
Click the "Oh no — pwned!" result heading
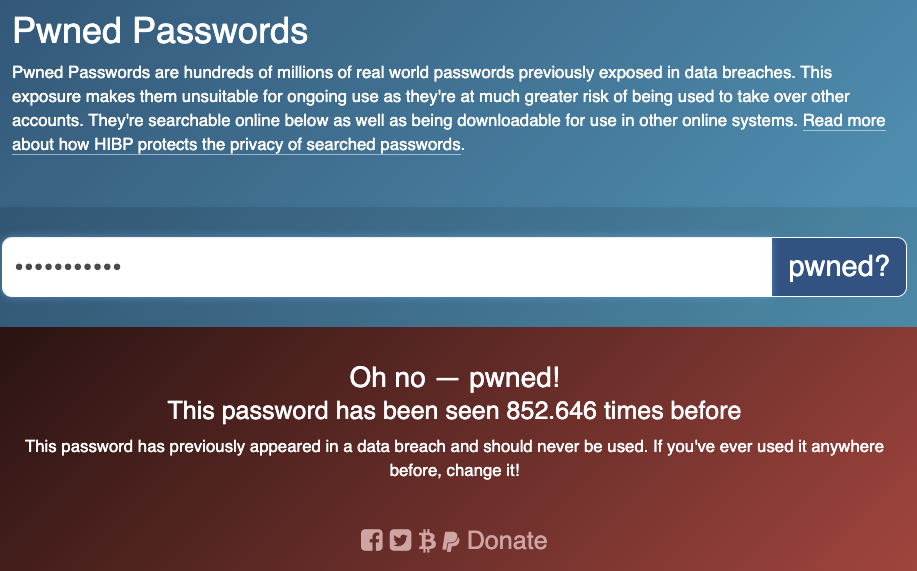click(454, 377)
